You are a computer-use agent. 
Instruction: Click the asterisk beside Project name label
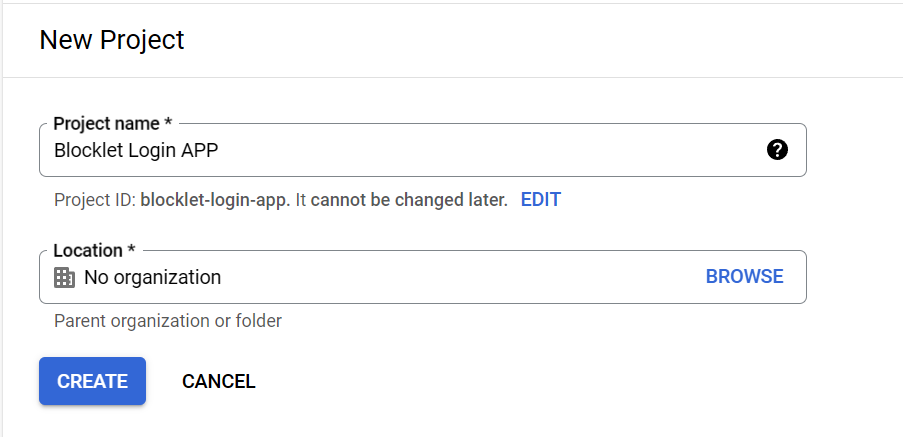tap(168, 123)
